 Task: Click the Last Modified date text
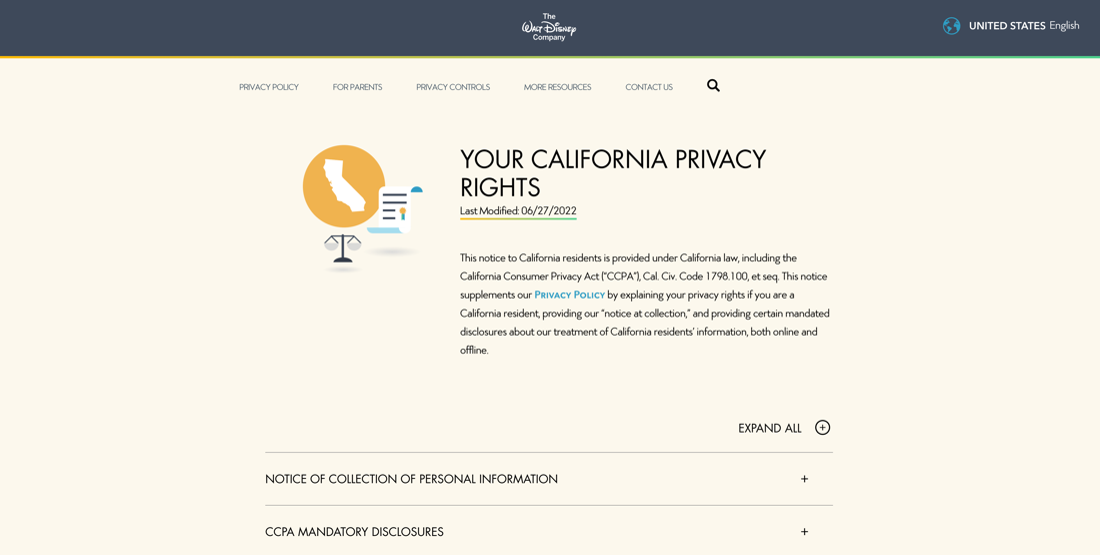pos(518,211)
